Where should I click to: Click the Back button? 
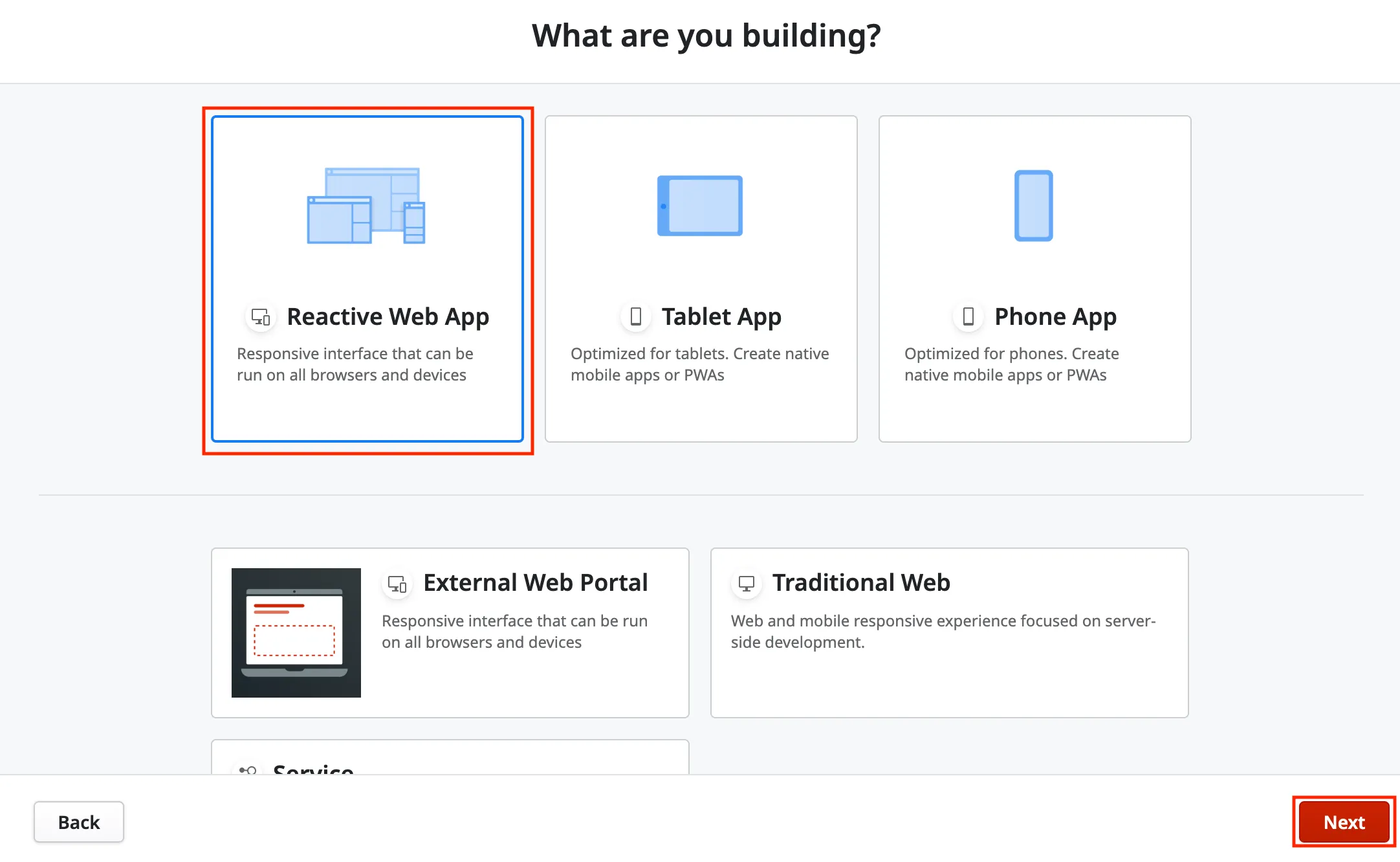78,822
